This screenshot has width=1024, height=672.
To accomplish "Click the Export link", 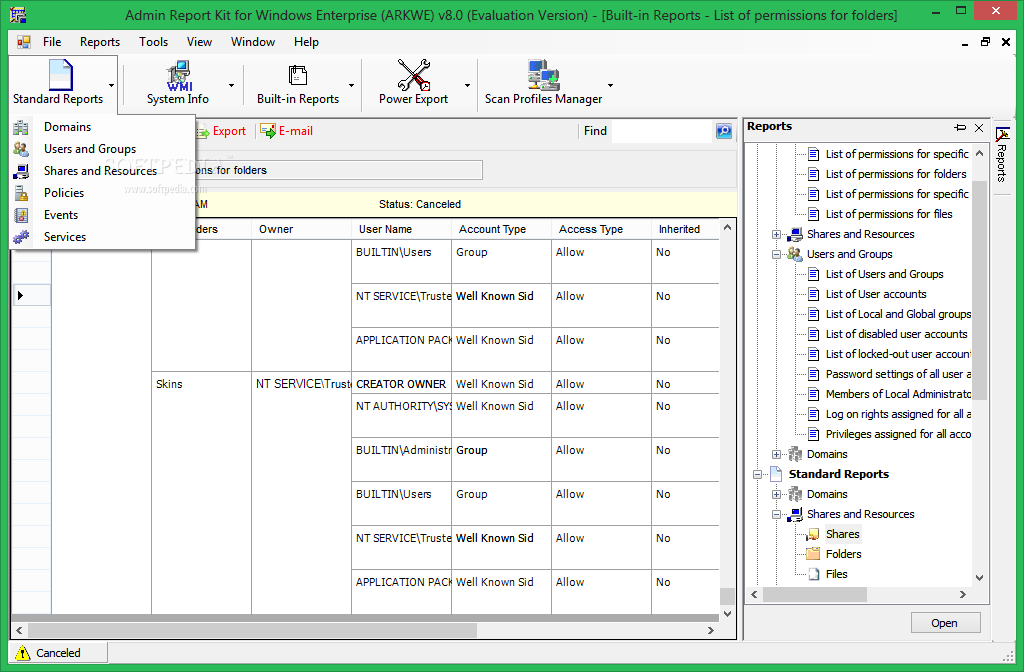I will [x=229, y=131].
